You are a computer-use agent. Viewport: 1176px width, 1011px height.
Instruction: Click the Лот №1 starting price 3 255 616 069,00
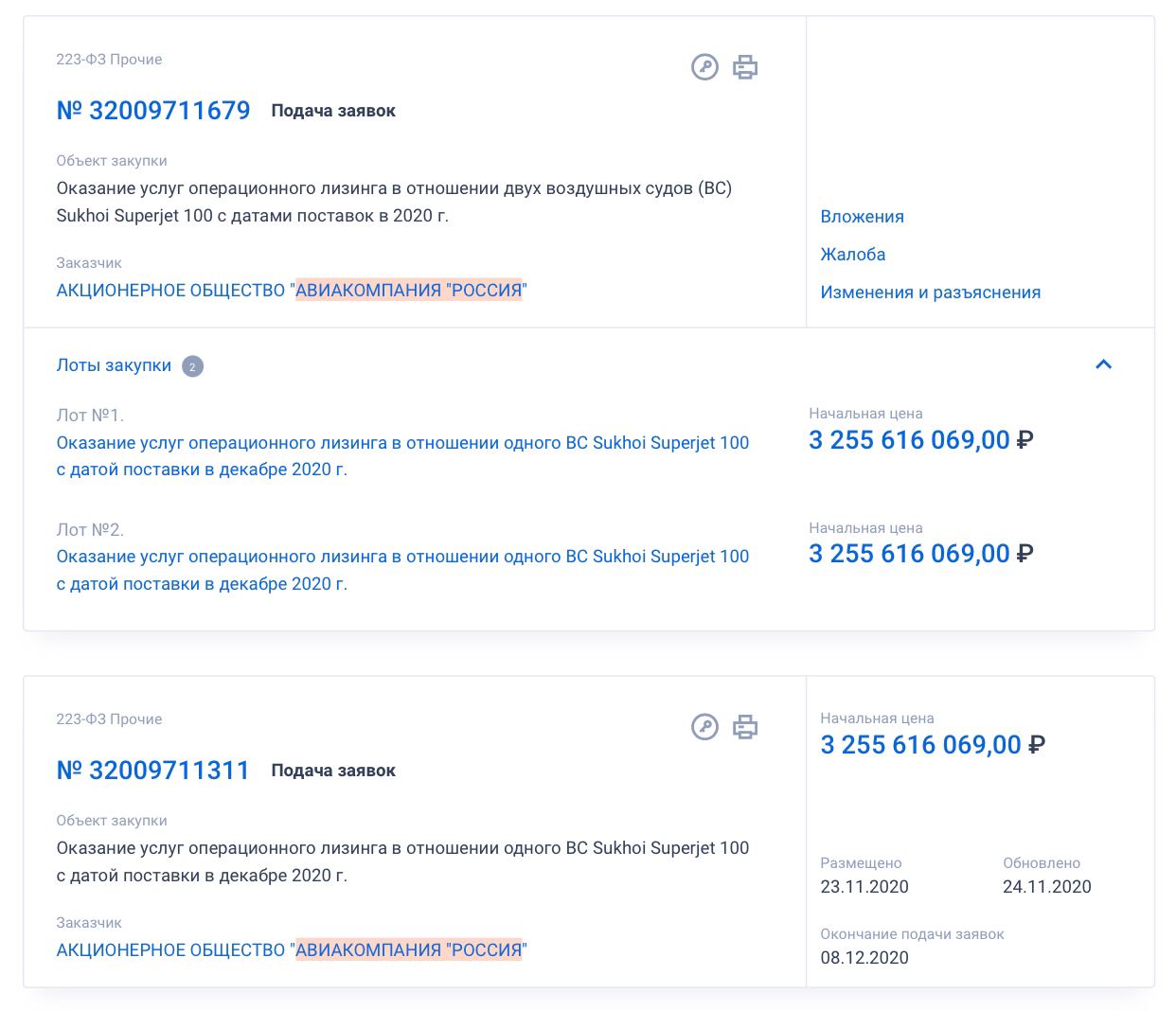pos(920,440)
